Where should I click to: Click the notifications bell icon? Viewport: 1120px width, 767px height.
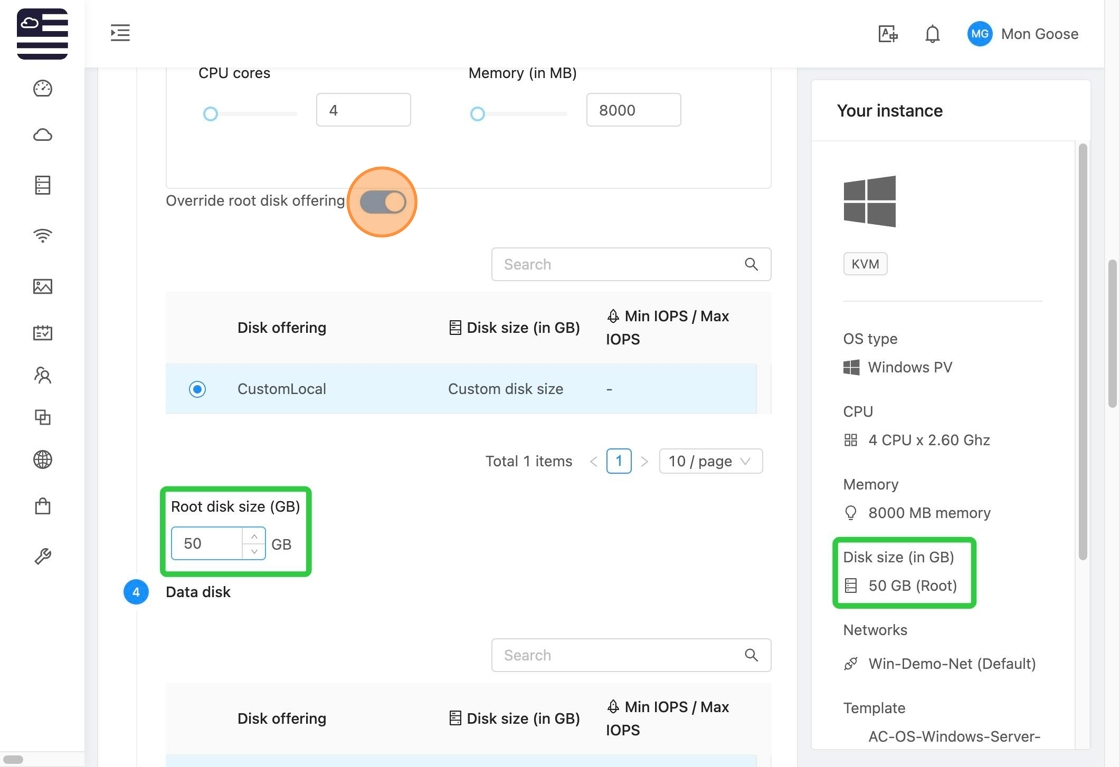tap(932, 34)
